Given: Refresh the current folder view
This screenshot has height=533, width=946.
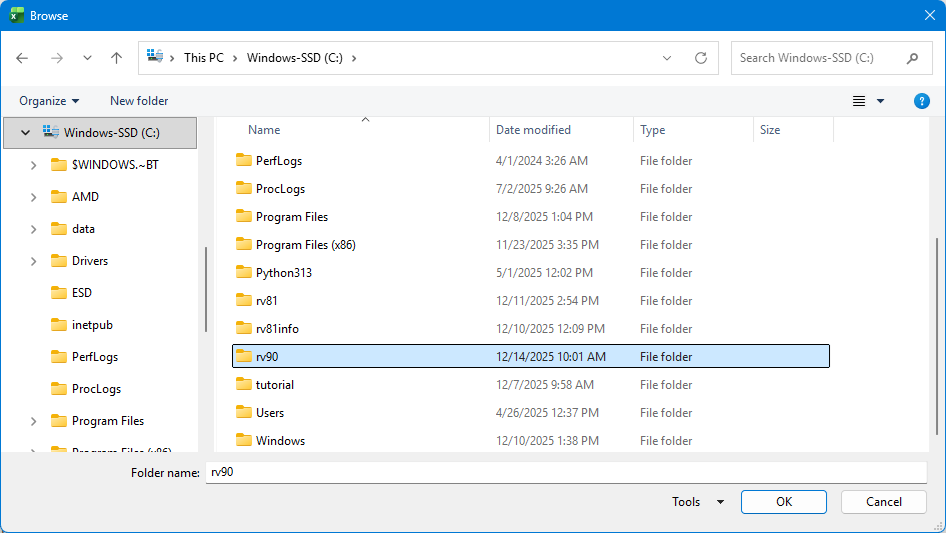Looking at the screenshot, I should [701, 58].
